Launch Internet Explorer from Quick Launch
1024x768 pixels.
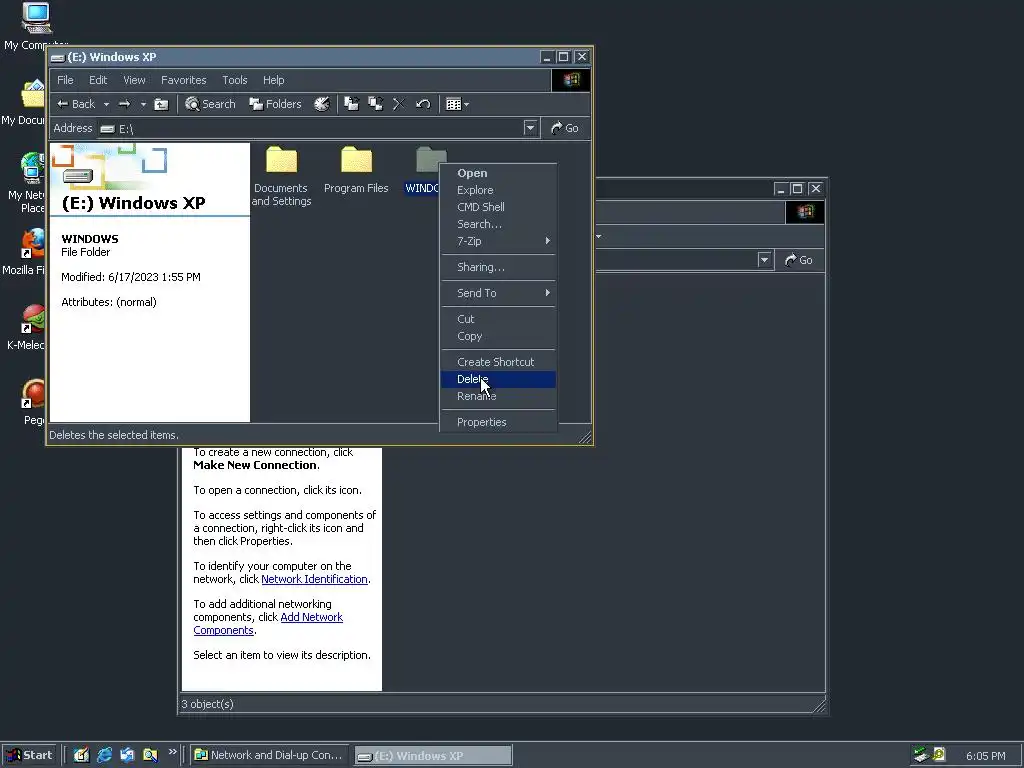click(104, 755)
